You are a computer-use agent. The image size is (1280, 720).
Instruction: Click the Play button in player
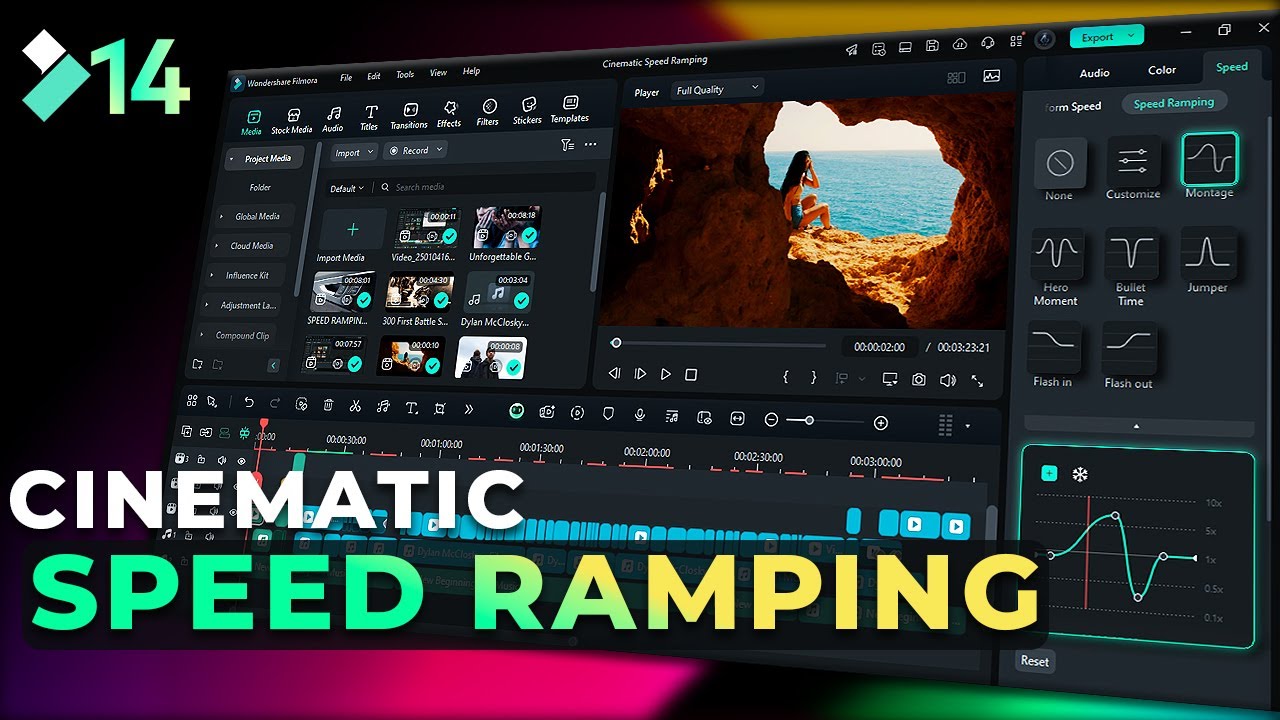point(666,374)
